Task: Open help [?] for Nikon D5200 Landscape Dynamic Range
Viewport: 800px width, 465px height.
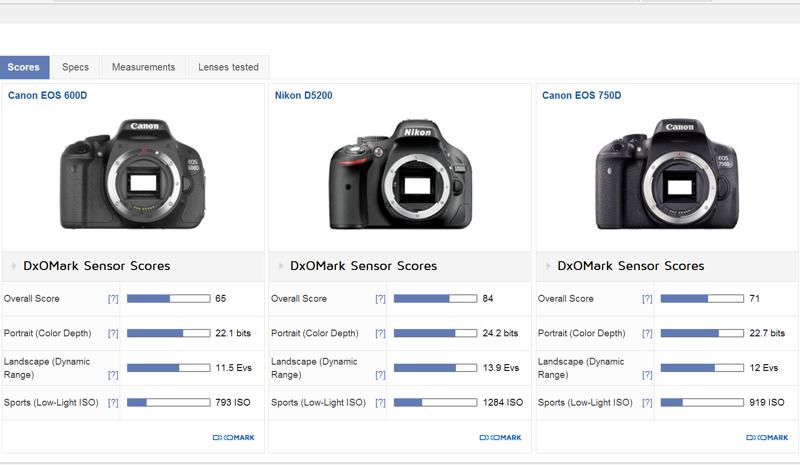Action: [x=380, y=375]
